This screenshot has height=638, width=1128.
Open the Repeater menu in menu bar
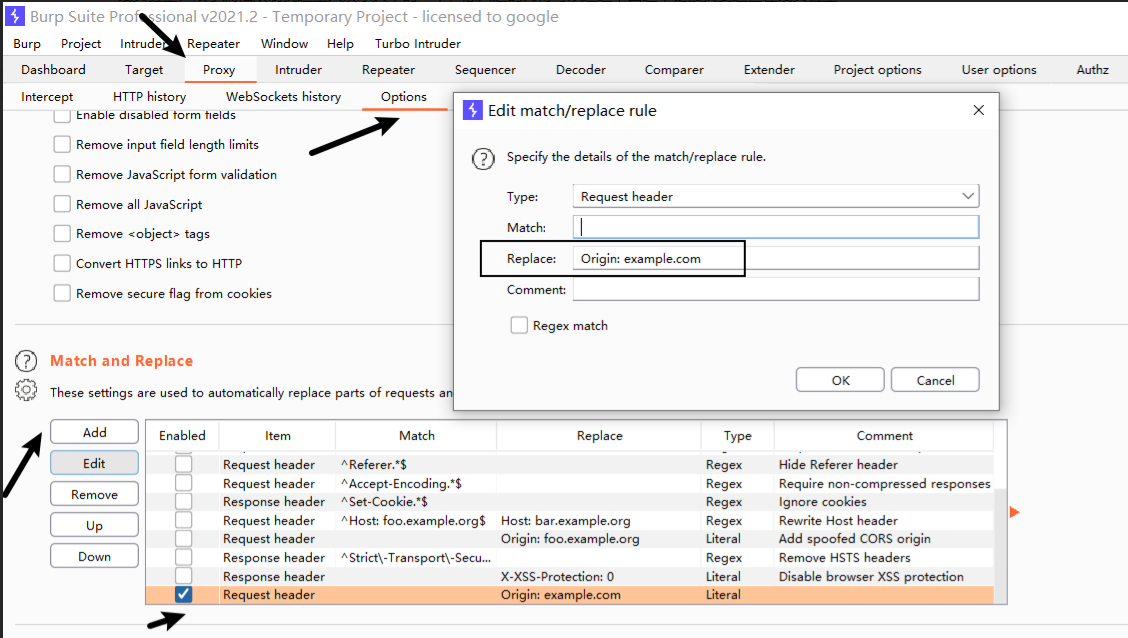click(x=213, y=44)
